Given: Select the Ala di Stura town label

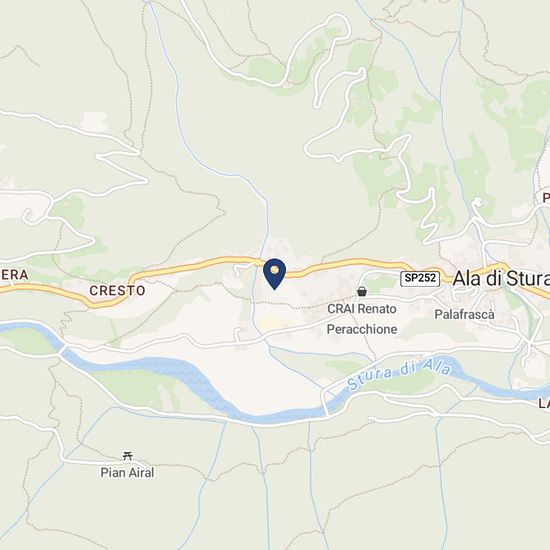Looking at the screenshot, I should pos(501,279).
